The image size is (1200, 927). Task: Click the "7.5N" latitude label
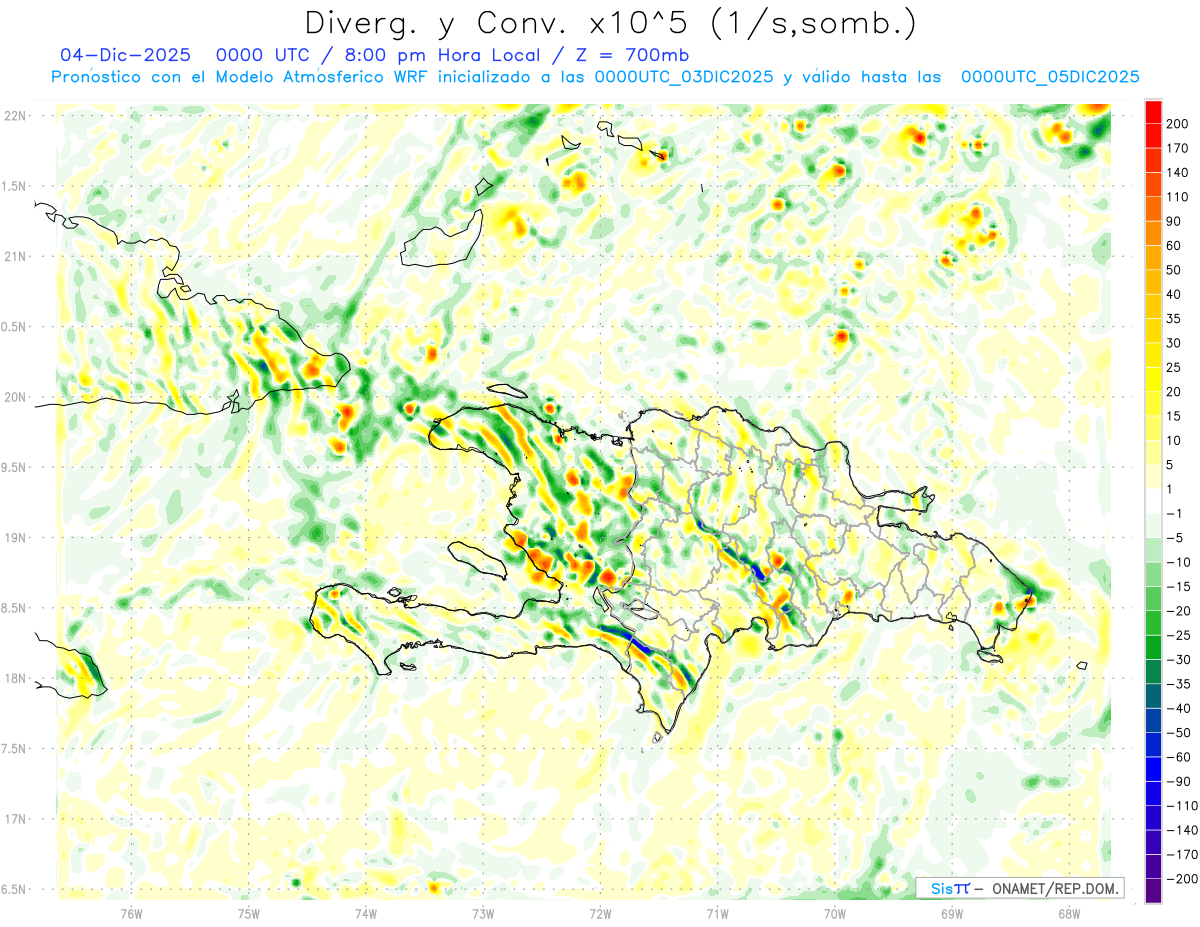coord(15,748)
